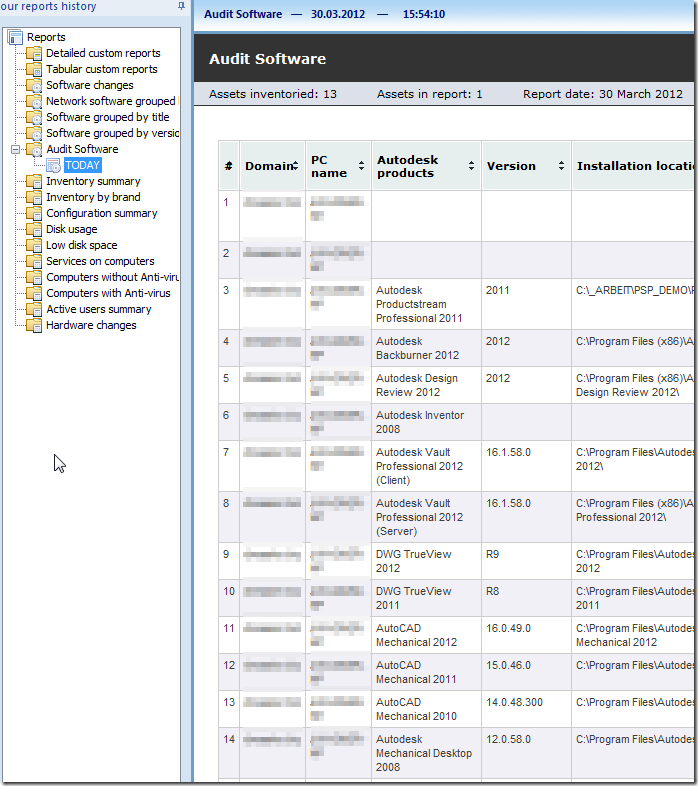The height and width of the screenshot is (786, 698).
Task: Click the Disk usage folder icon
Action: point(34,230)
